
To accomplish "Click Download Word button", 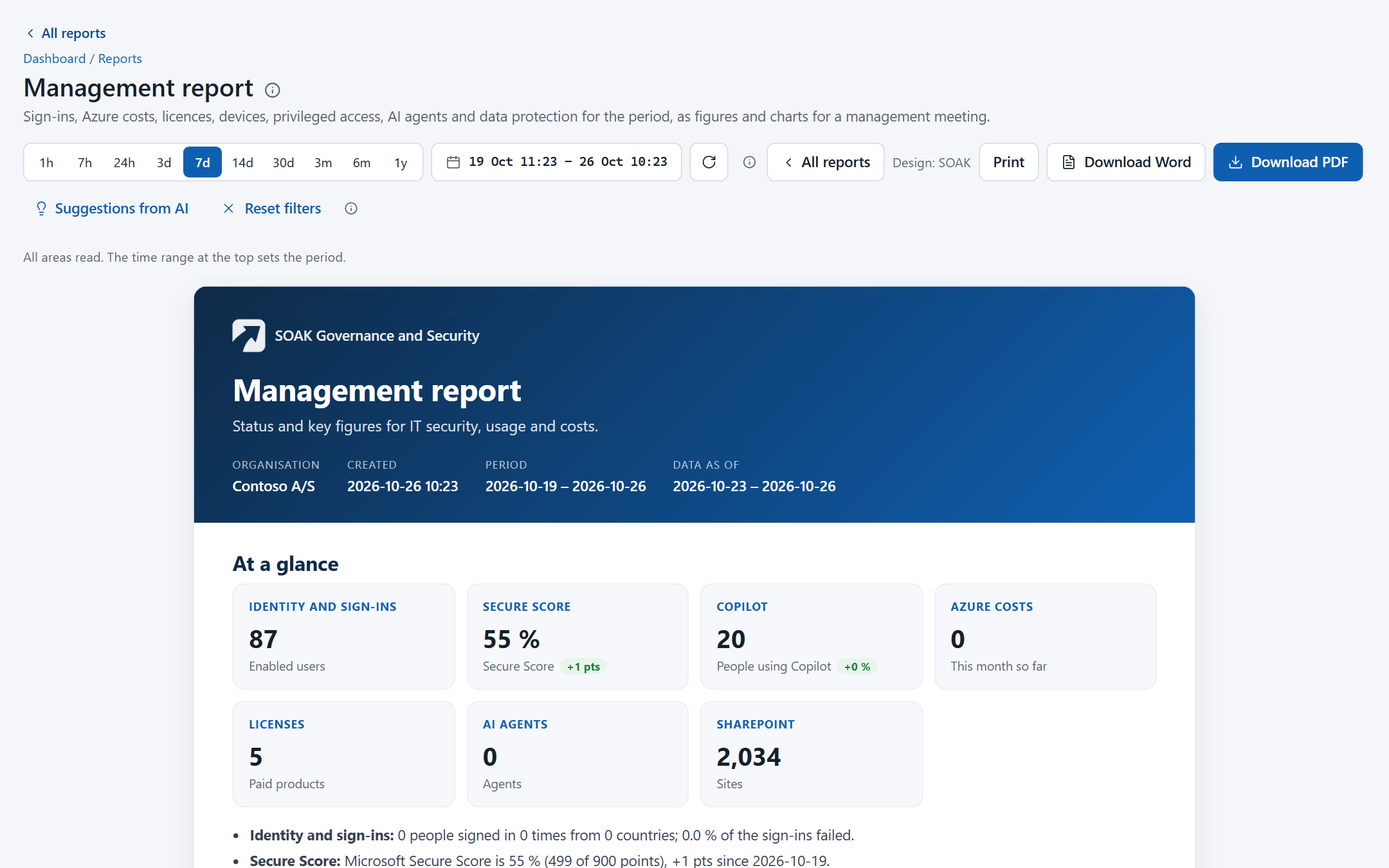I will (x=1126, y=162).
